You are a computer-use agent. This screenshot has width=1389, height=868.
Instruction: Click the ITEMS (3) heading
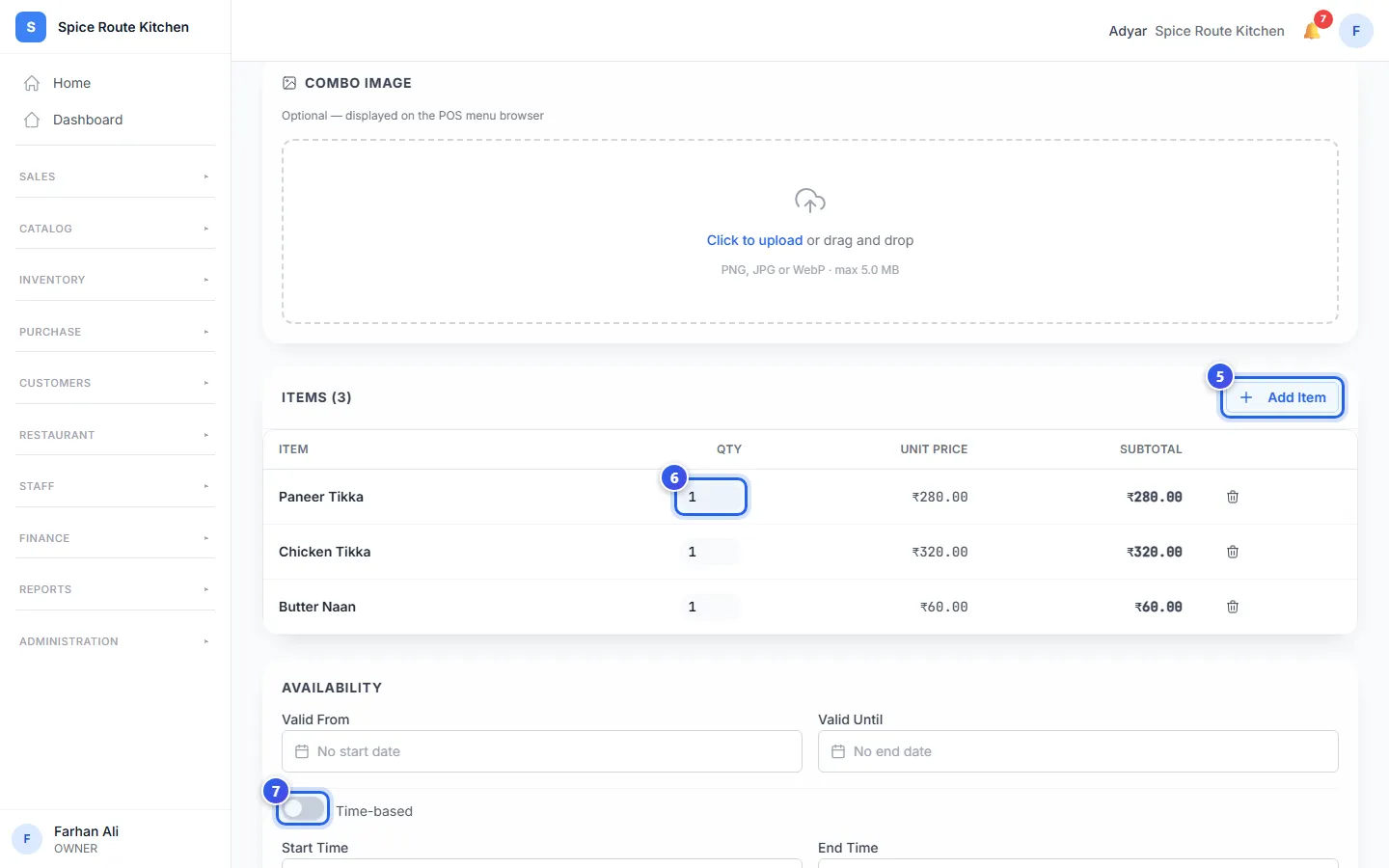316,397
